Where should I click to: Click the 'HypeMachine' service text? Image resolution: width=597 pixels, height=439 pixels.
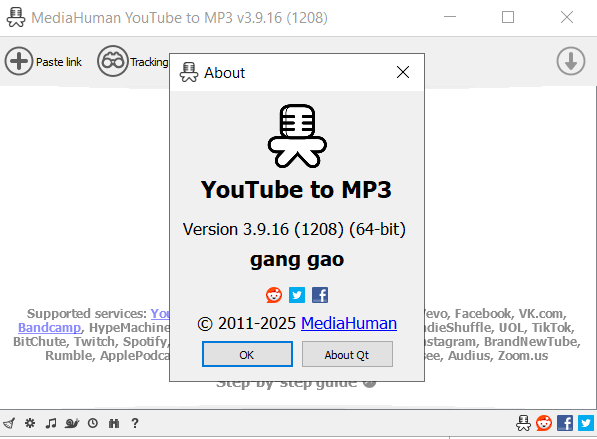coord(129,327)
